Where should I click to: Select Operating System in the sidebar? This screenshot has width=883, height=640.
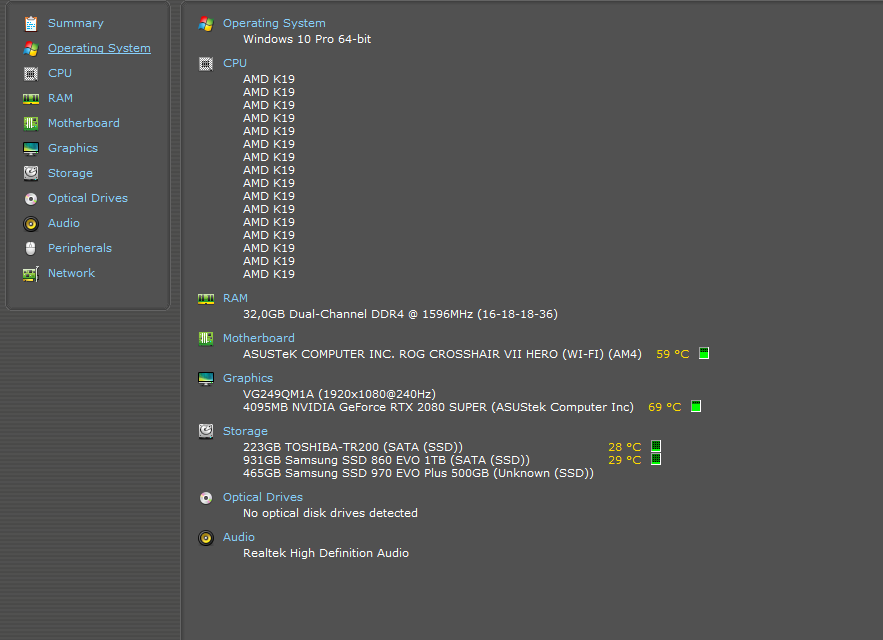point(99,48)
